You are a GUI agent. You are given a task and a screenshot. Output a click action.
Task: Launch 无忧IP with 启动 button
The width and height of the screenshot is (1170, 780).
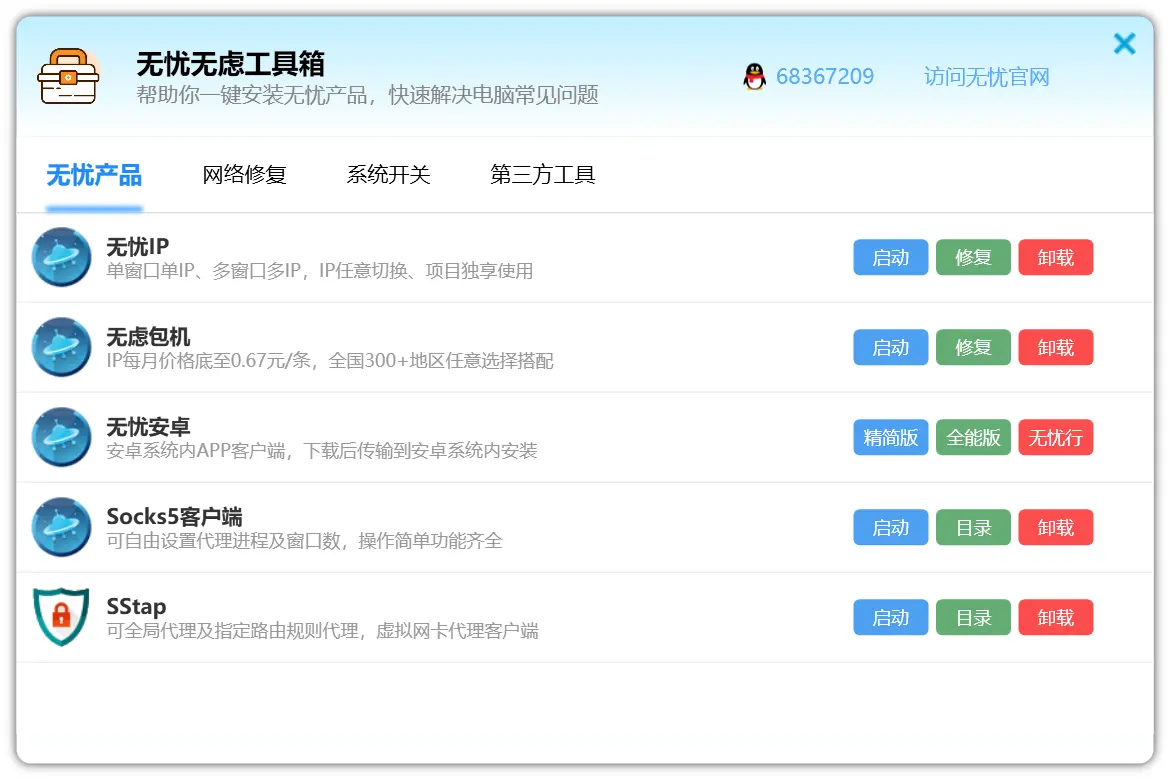tap(890, 257)
